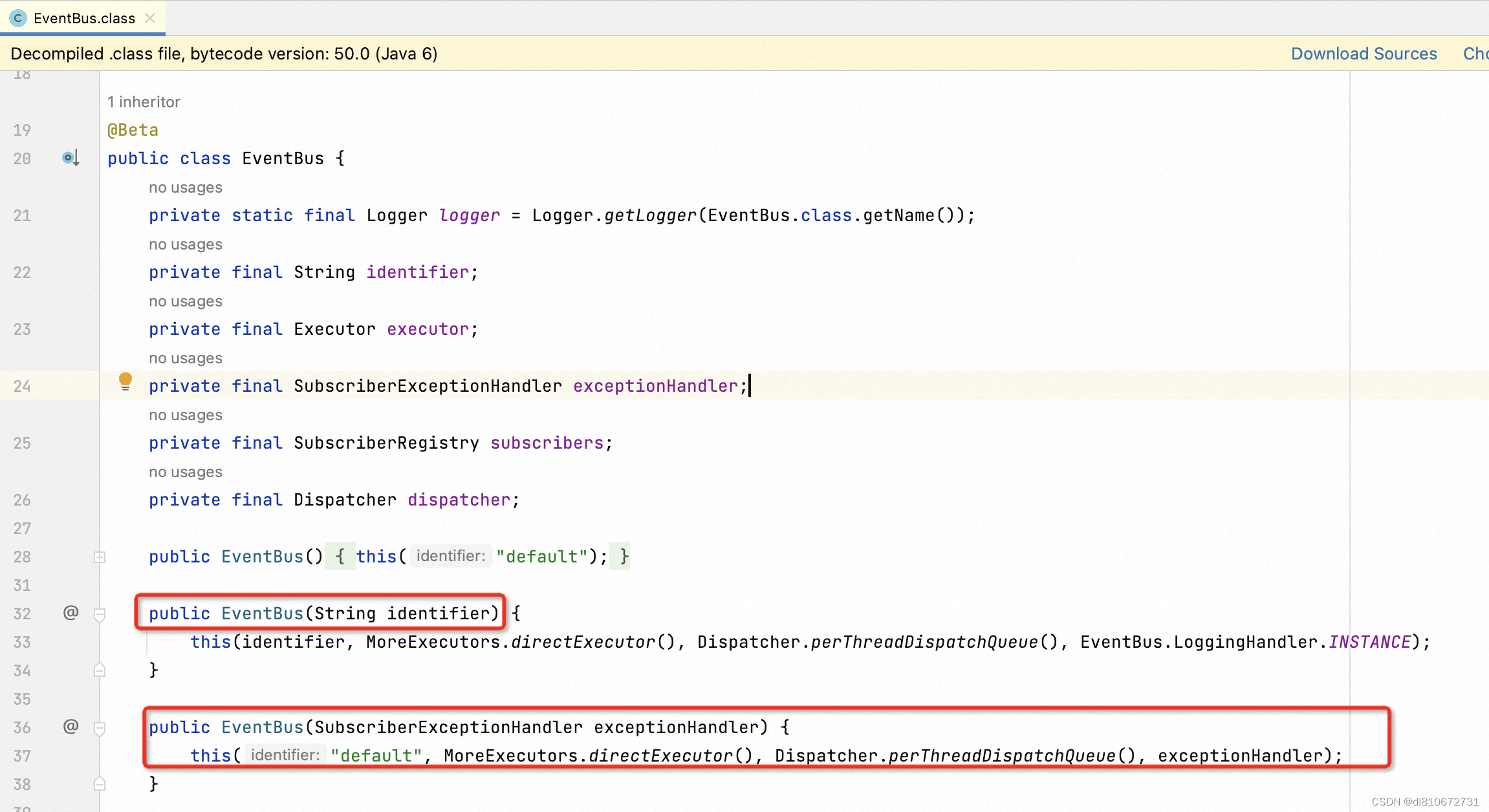Click the inheritor gutter icon beside EventBus class

coord(71,158)
